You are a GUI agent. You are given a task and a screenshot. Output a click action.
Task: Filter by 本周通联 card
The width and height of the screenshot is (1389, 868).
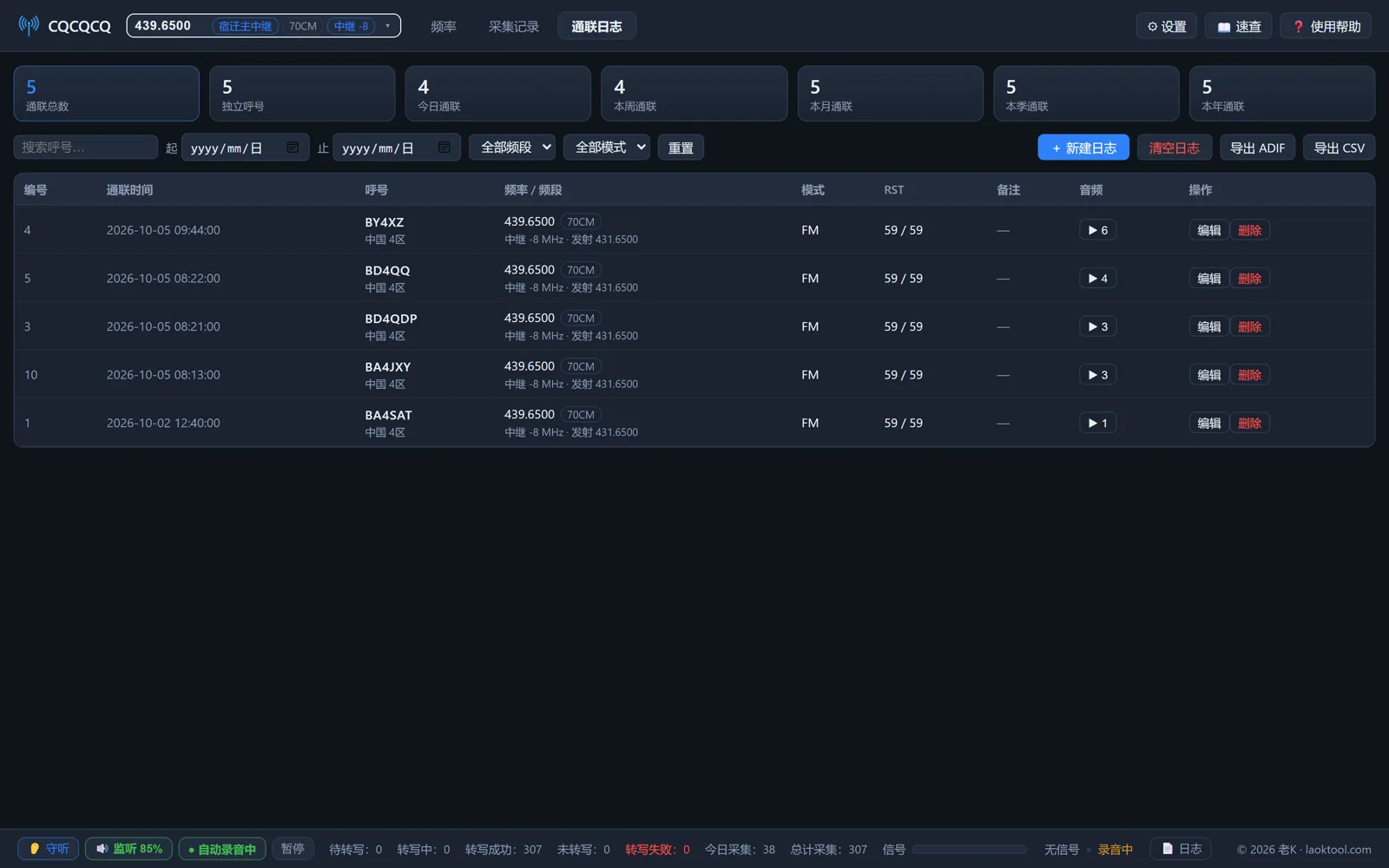point(694,94)
